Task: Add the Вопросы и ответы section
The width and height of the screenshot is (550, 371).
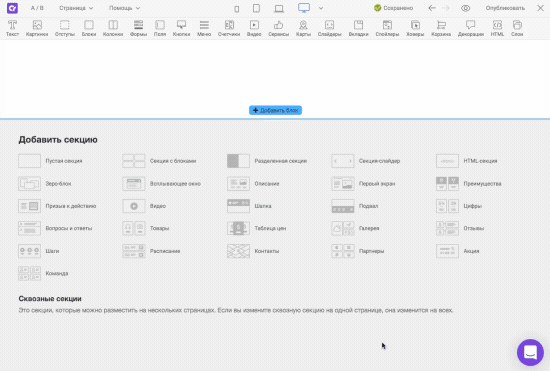Action: point(55,228)
